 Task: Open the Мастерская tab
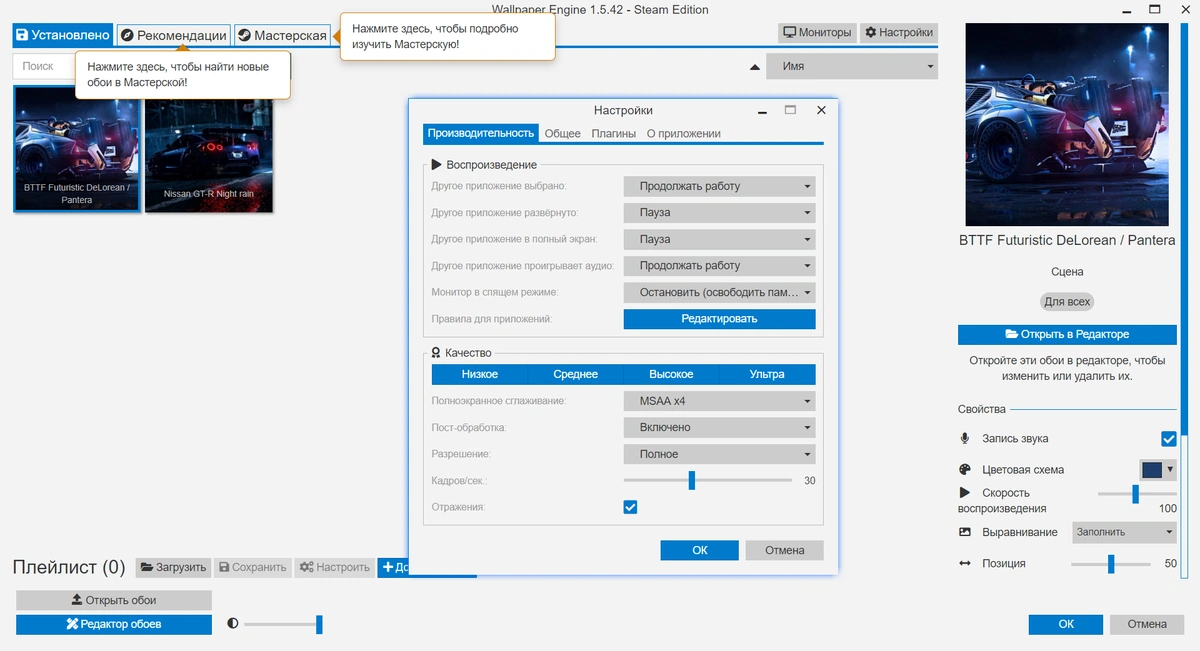click(x=282, y=35)
